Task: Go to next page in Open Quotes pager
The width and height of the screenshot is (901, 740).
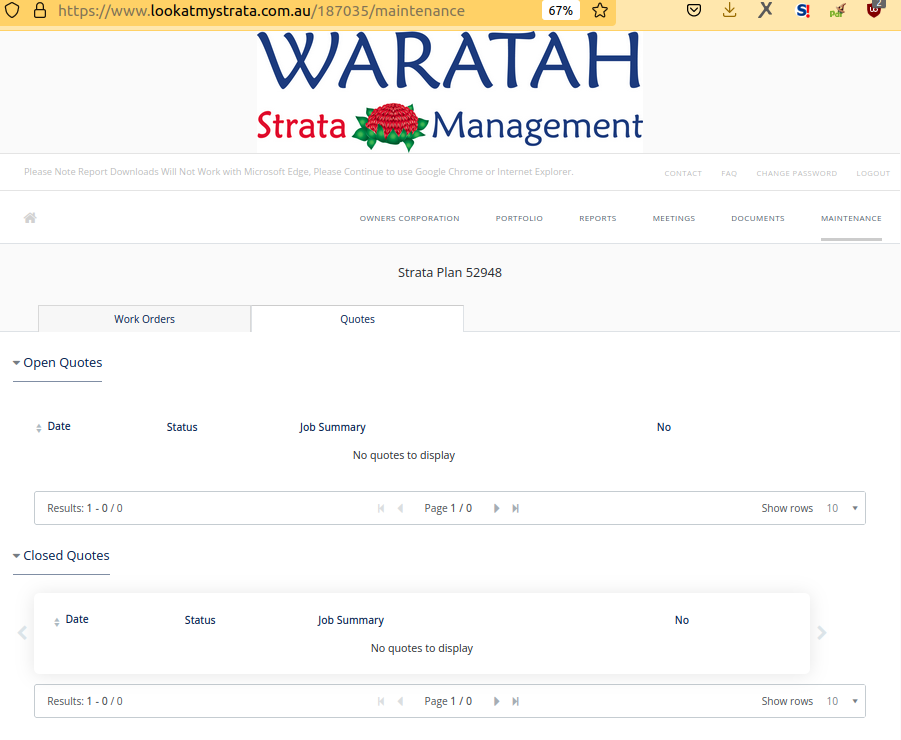Action: point(496,508)
